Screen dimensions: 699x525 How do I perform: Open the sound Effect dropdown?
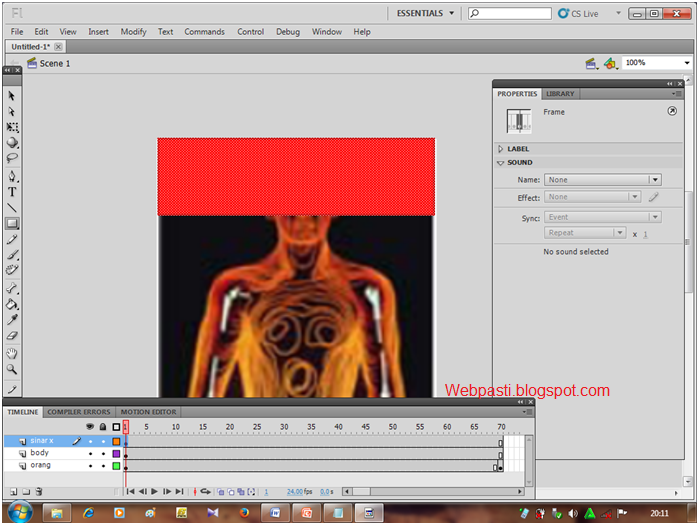coord(593,197)
